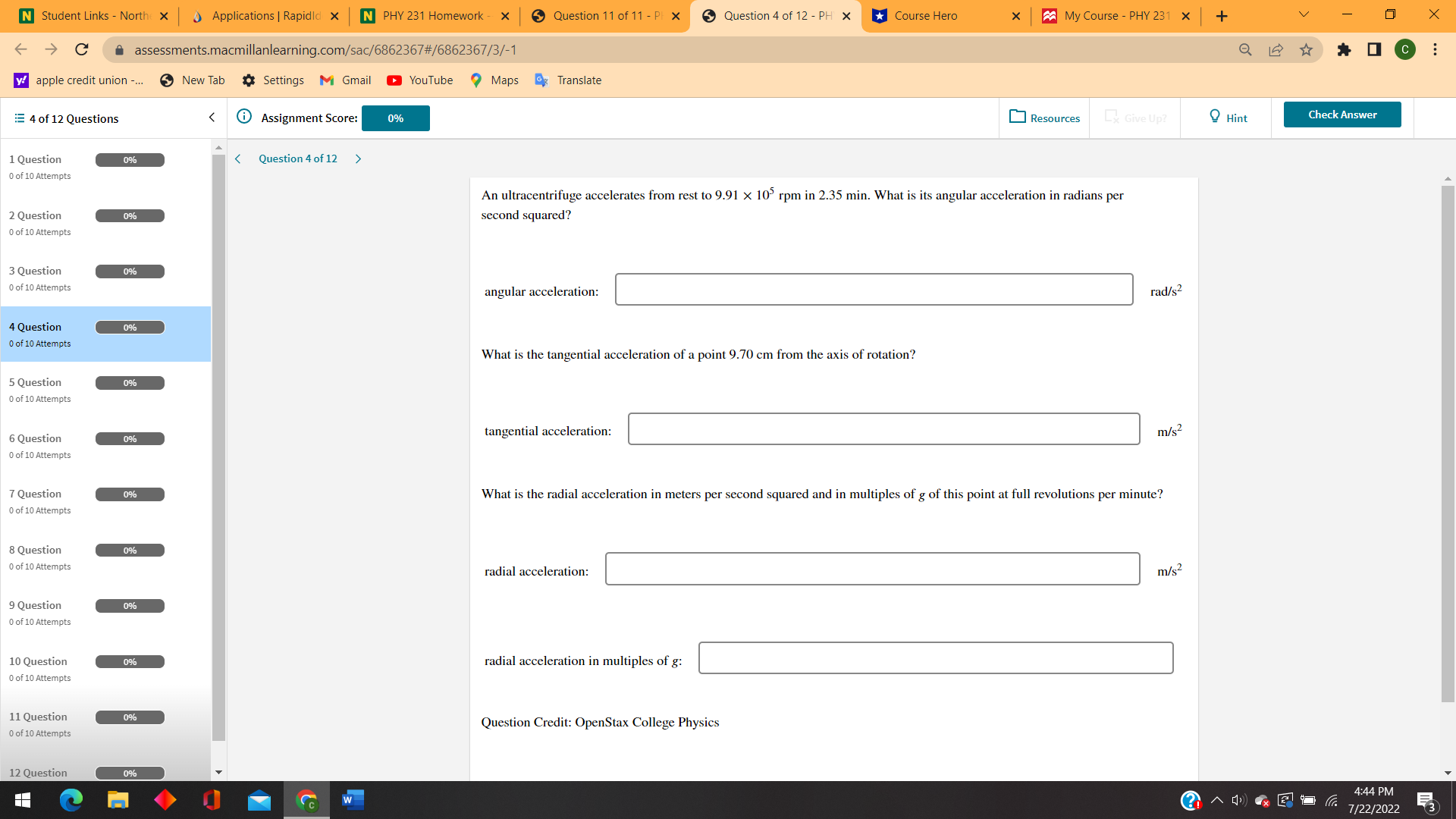Open Microsoft Word from the taskbar

pos(352,800)
